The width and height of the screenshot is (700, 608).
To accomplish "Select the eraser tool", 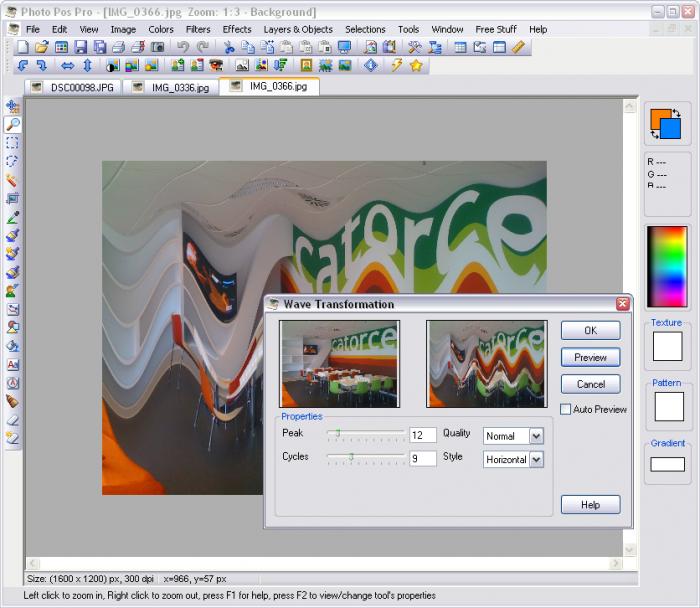I will pos(13,420).
